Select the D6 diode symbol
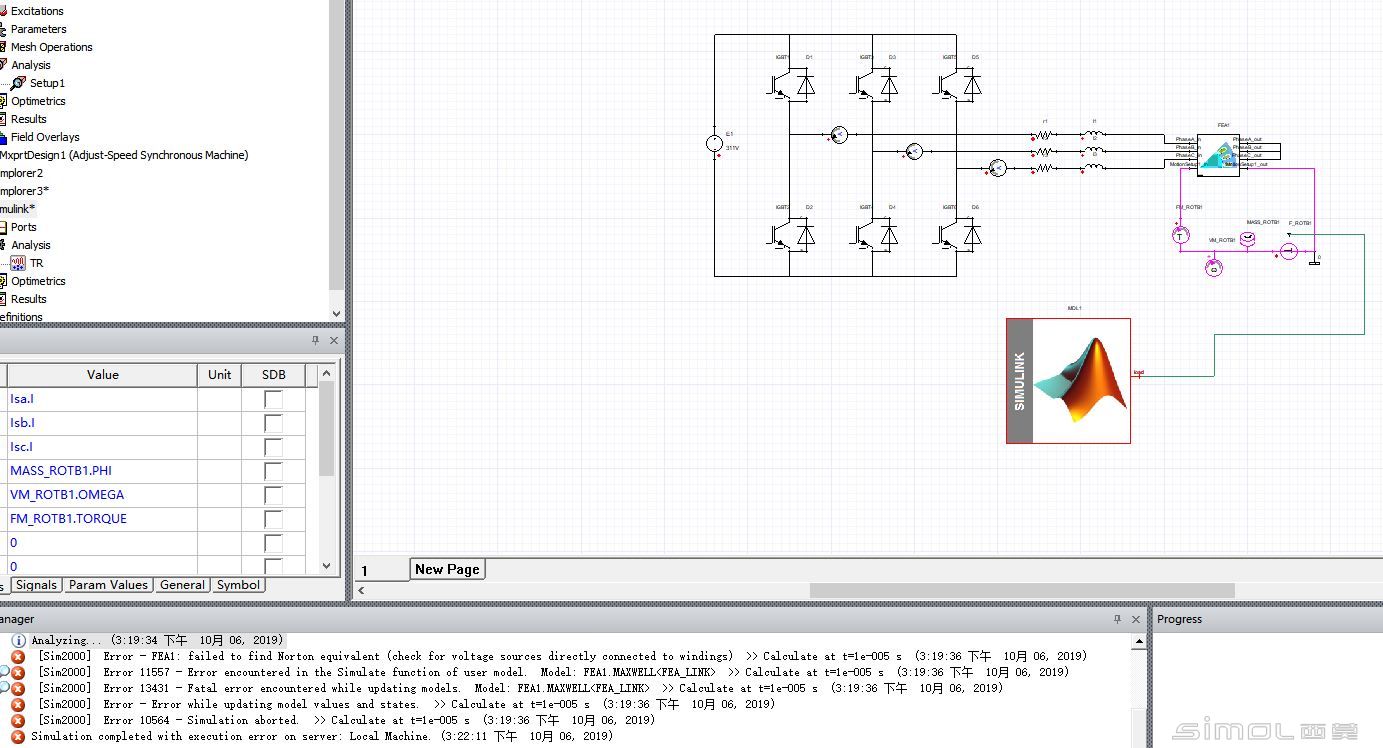Image resolution: width=1383 pixels, height=748 pixels. click(972, 235)
